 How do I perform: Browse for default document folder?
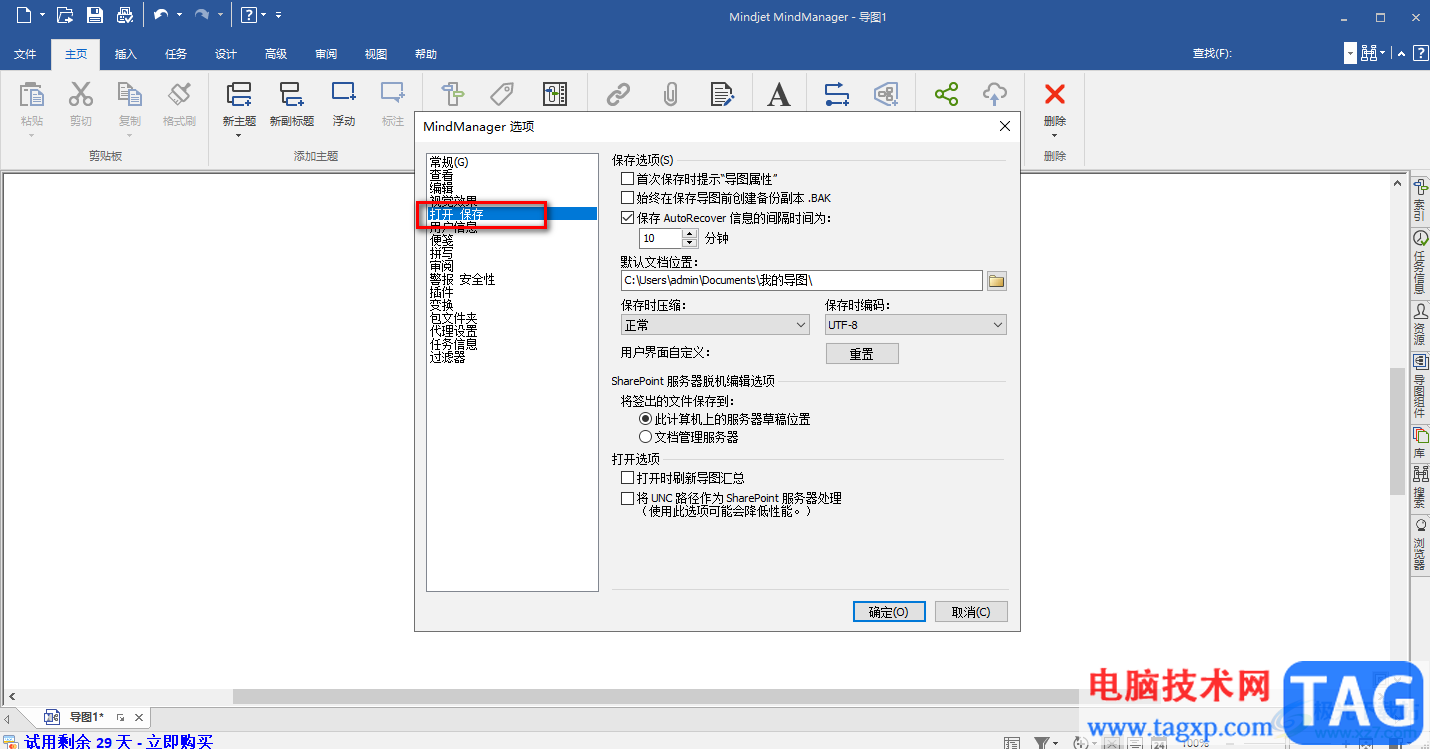tap(996, 281)
